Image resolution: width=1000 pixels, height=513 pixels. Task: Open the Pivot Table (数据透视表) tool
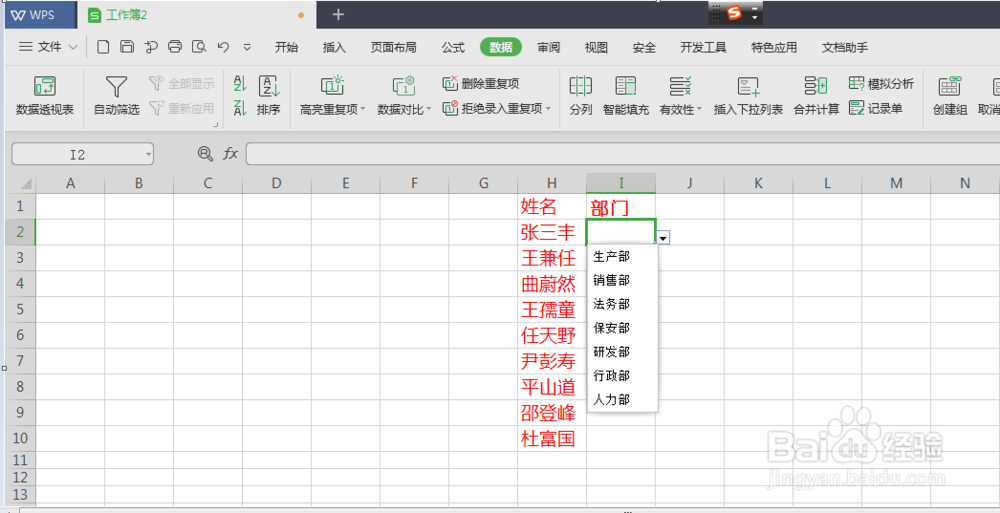[45, 96]
